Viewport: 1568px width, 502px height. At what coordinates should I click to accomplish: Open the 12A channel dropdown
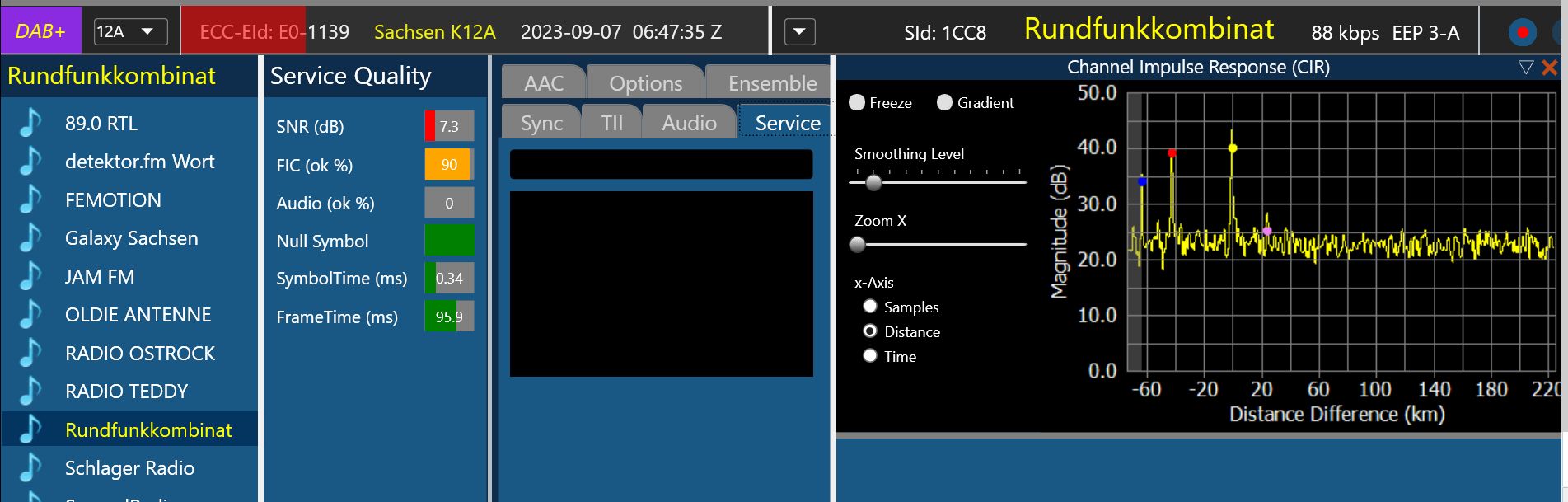pyautogui.click(x=130, y=32)
